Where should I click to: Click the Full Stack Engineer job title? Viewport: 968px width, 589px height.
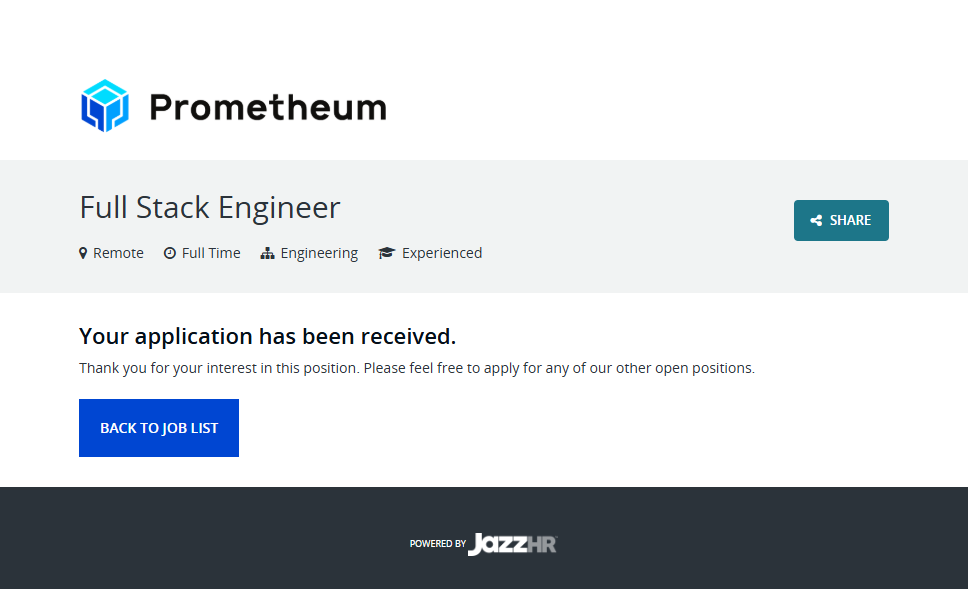pos(210,208)
